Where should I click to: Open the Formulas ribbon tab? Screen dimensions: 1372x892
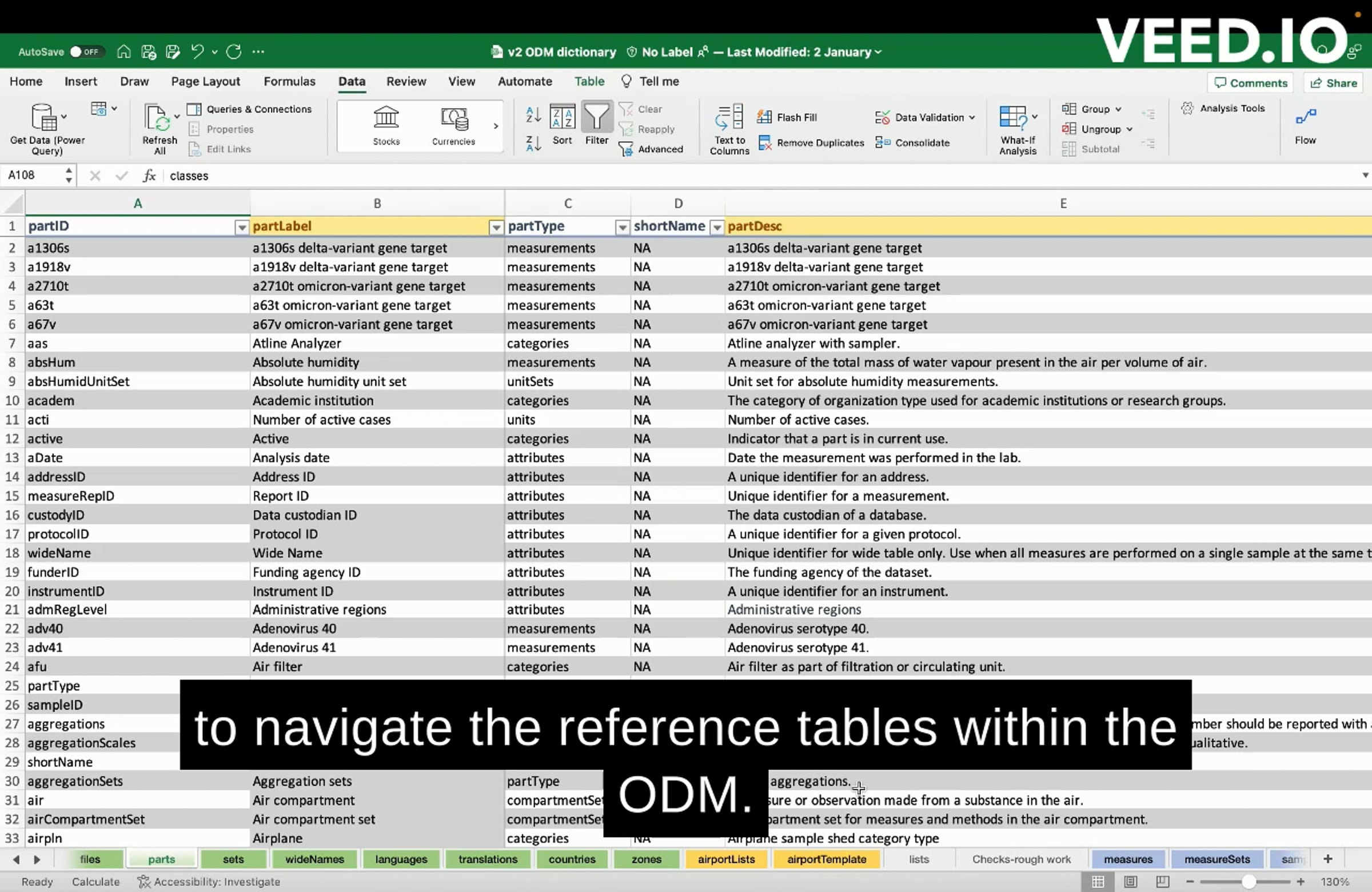[289, 81]
